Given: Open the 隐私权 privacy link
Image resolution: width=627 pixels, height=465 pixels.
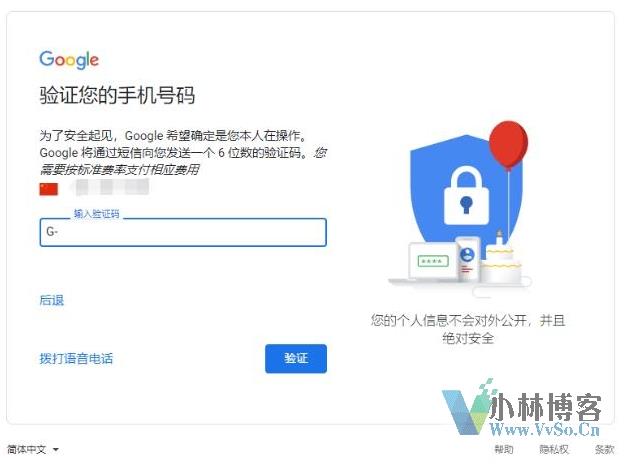Looking at the screenshot, I should [554, 449].
